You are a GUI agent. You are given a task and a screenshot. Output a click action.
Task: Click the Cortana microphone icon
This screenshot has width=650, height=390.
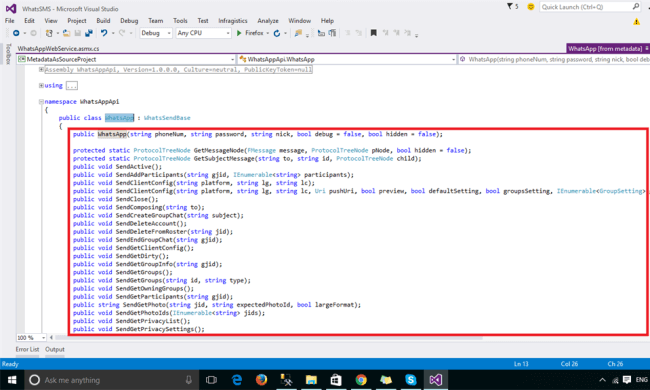point(189,380)
